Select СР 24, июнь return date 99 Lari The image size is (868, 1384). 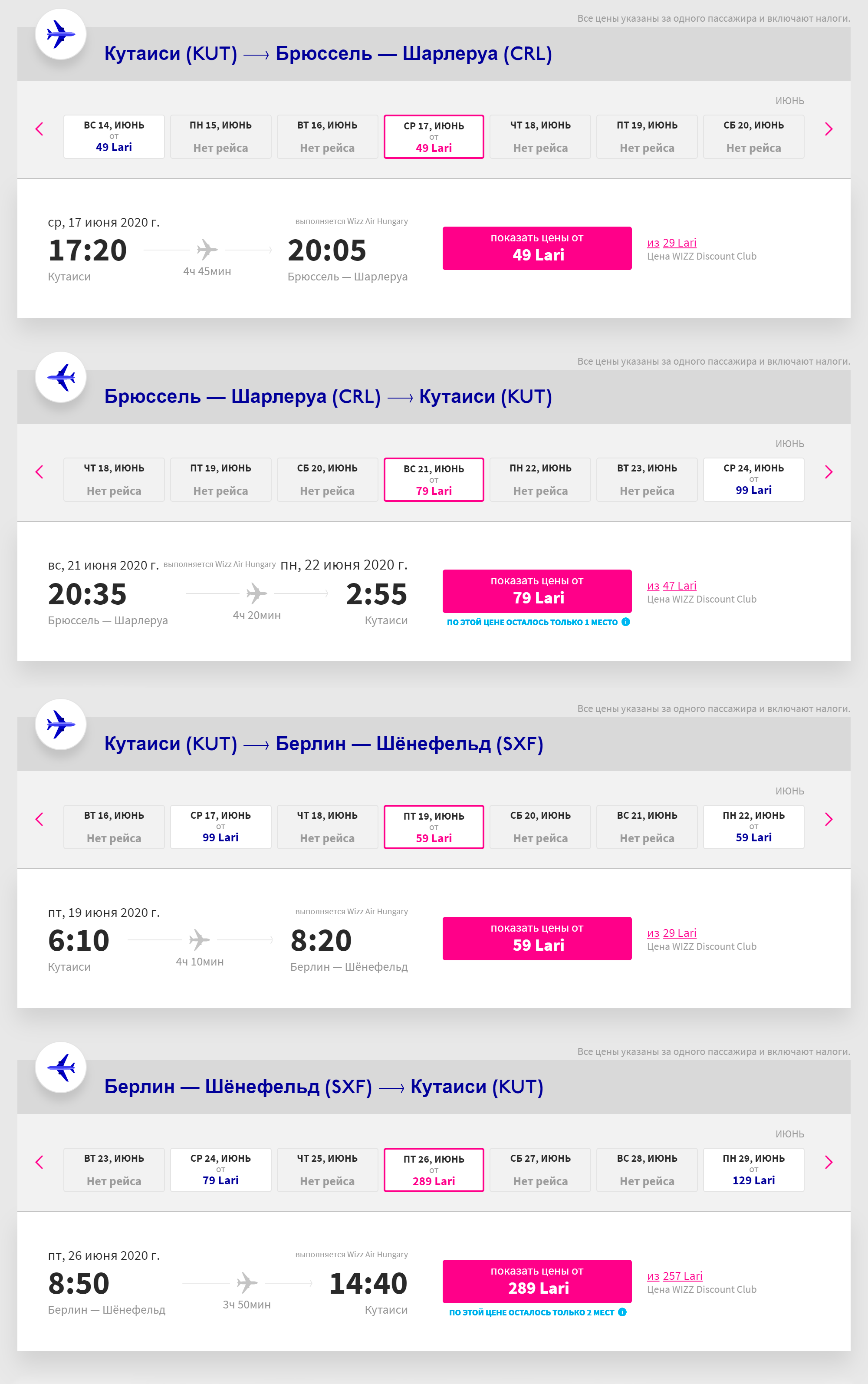(x=753, y=480)
